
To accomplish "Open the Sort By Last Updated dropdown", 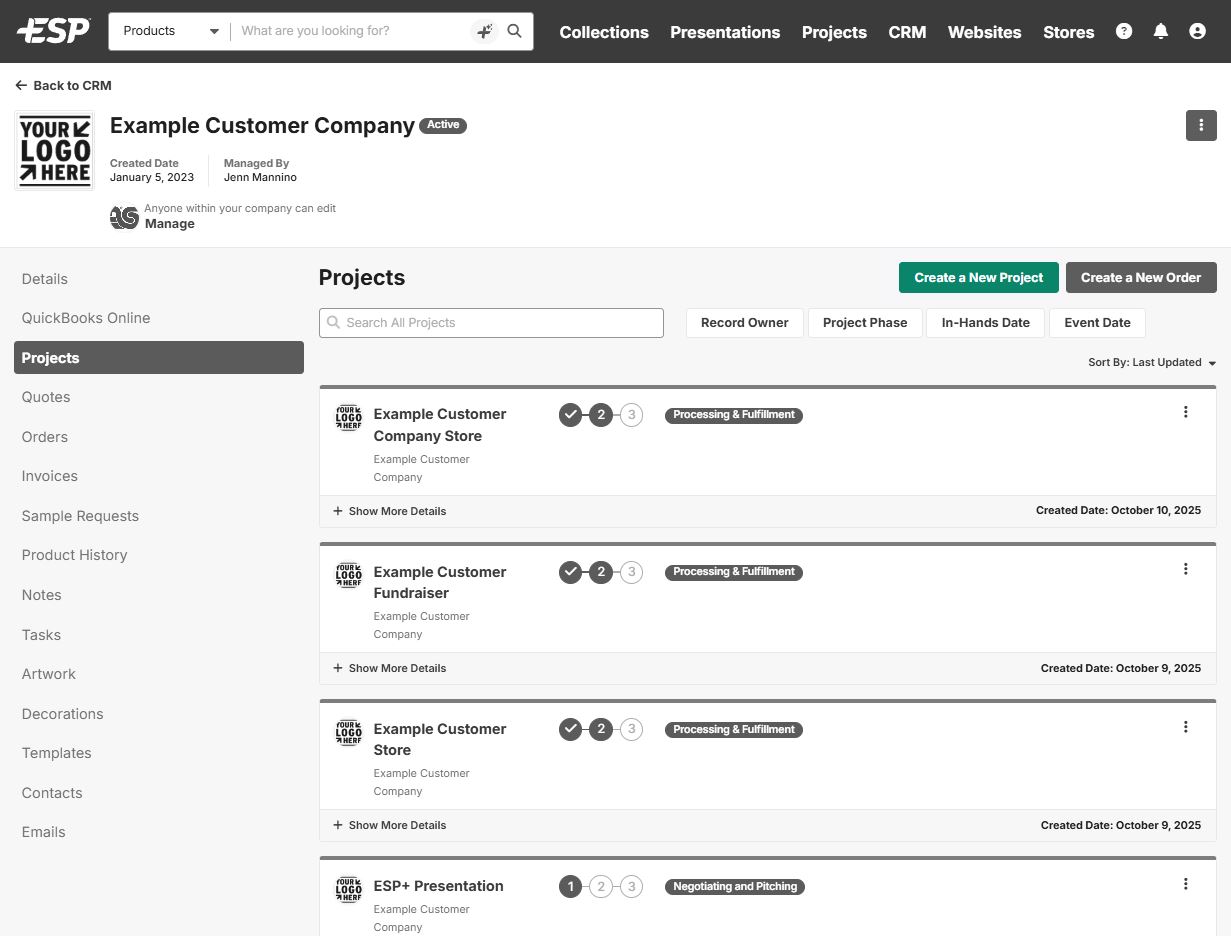I will pos(1151,363).
